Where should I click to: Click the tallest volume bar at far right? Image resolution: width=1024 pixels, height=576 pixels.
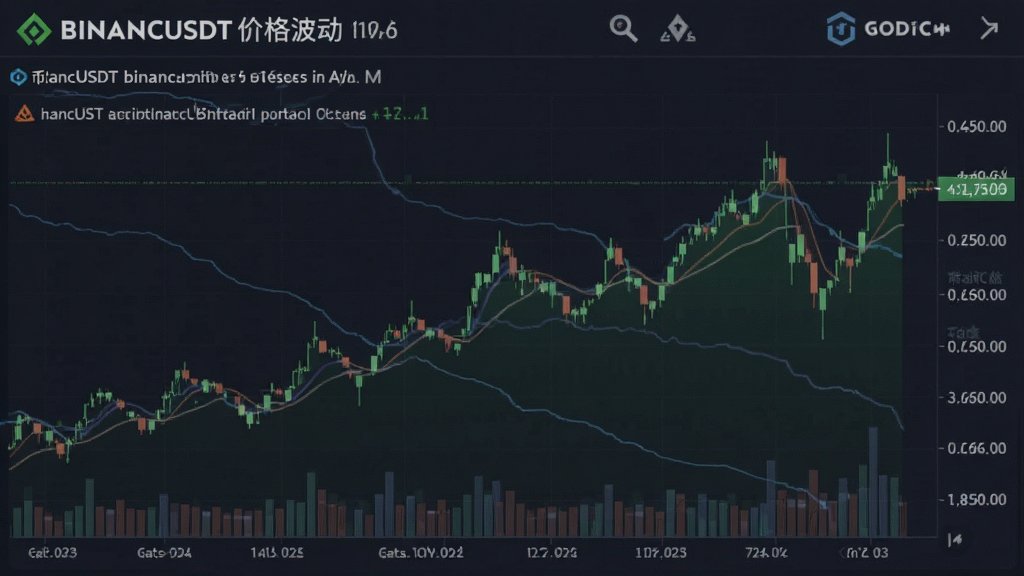click(x=873, y=482)
